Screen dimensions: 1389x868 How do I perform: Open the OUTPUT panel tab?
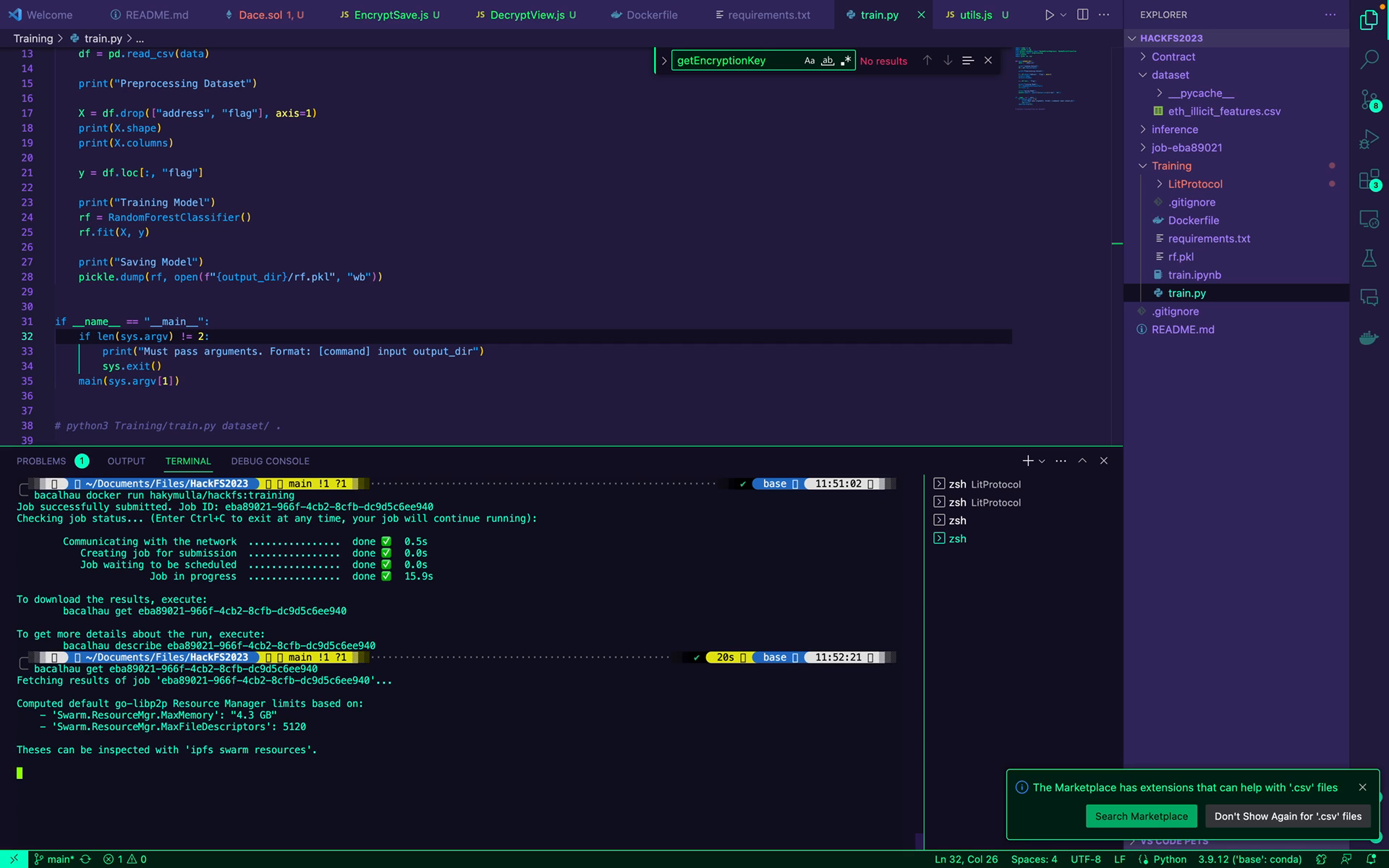pos(126,461)
